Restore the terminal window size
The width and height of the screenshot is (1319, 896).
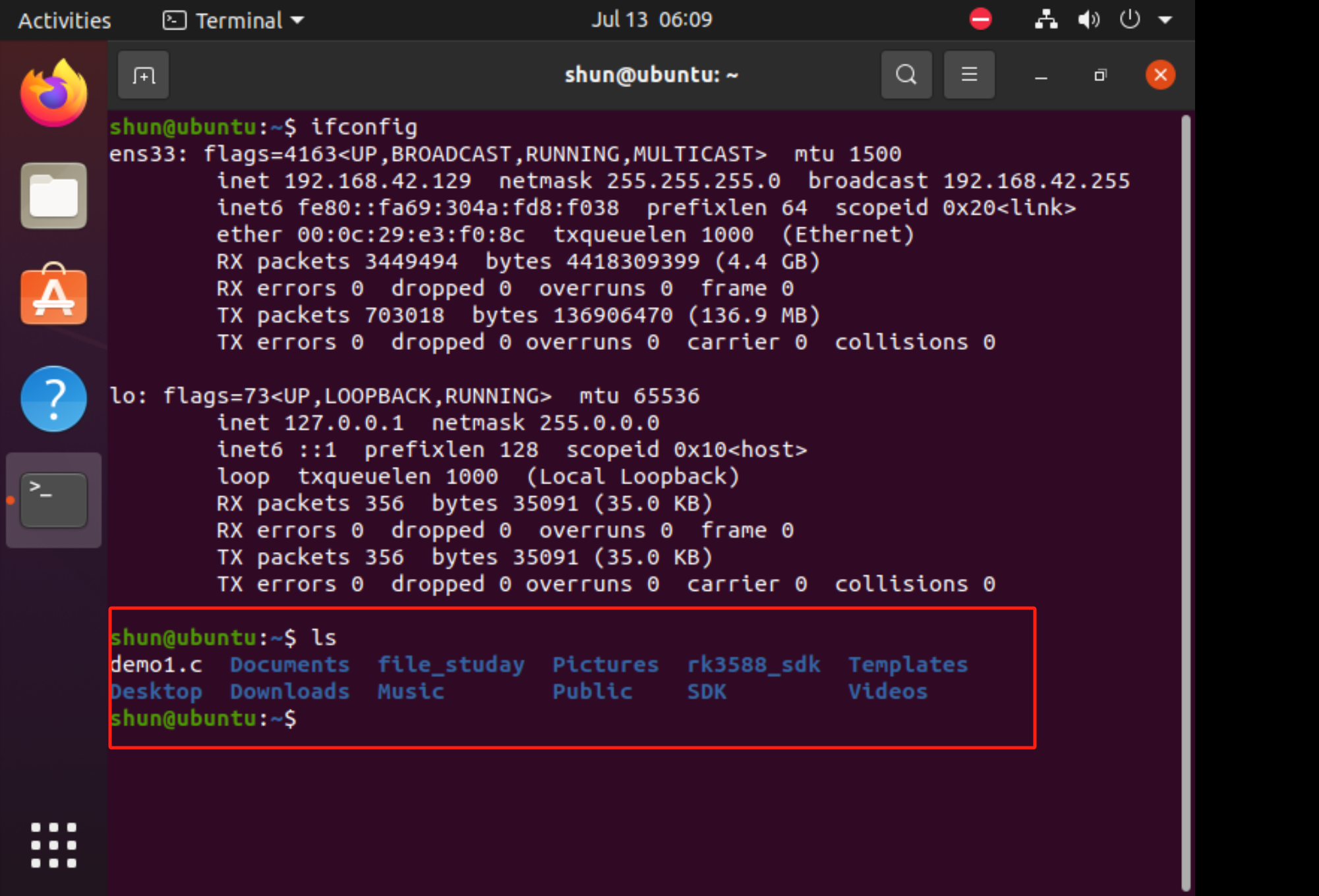click(x=1100, y=75)
